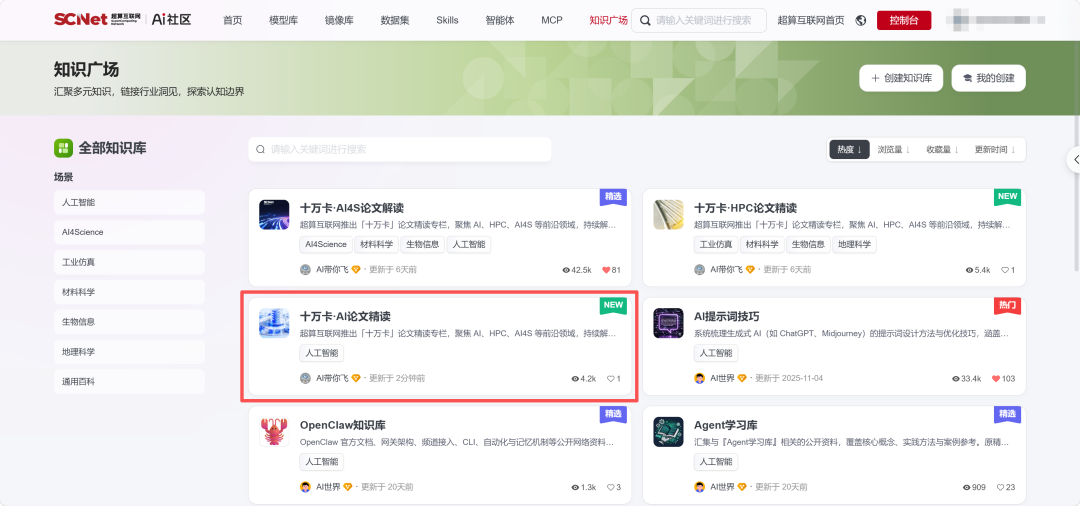This screenshot has height=506, width=1080.
Task: Click the heart icon on AI提示词技巧 card
Action: tap(996, 379)
